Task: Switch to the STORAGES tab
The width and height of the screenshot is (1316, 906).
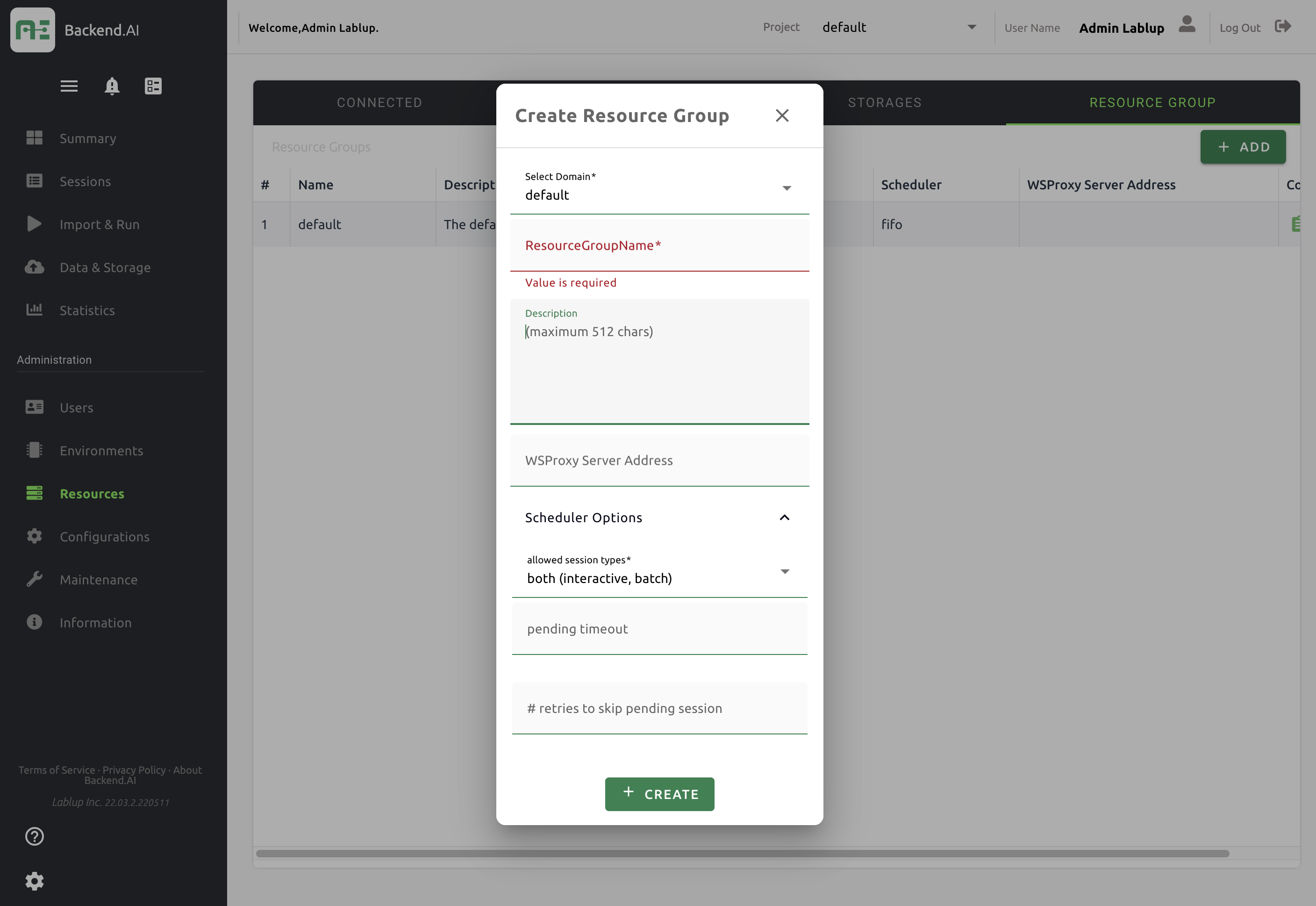Action: click(885, 102)
